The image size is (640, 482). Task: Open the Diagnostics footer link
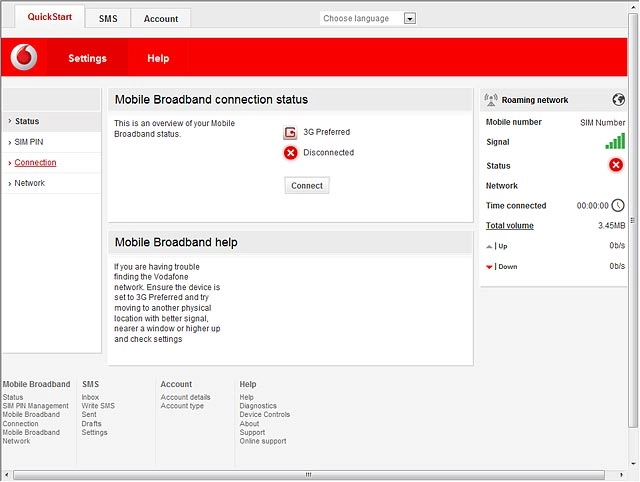[x=258, y=406]
